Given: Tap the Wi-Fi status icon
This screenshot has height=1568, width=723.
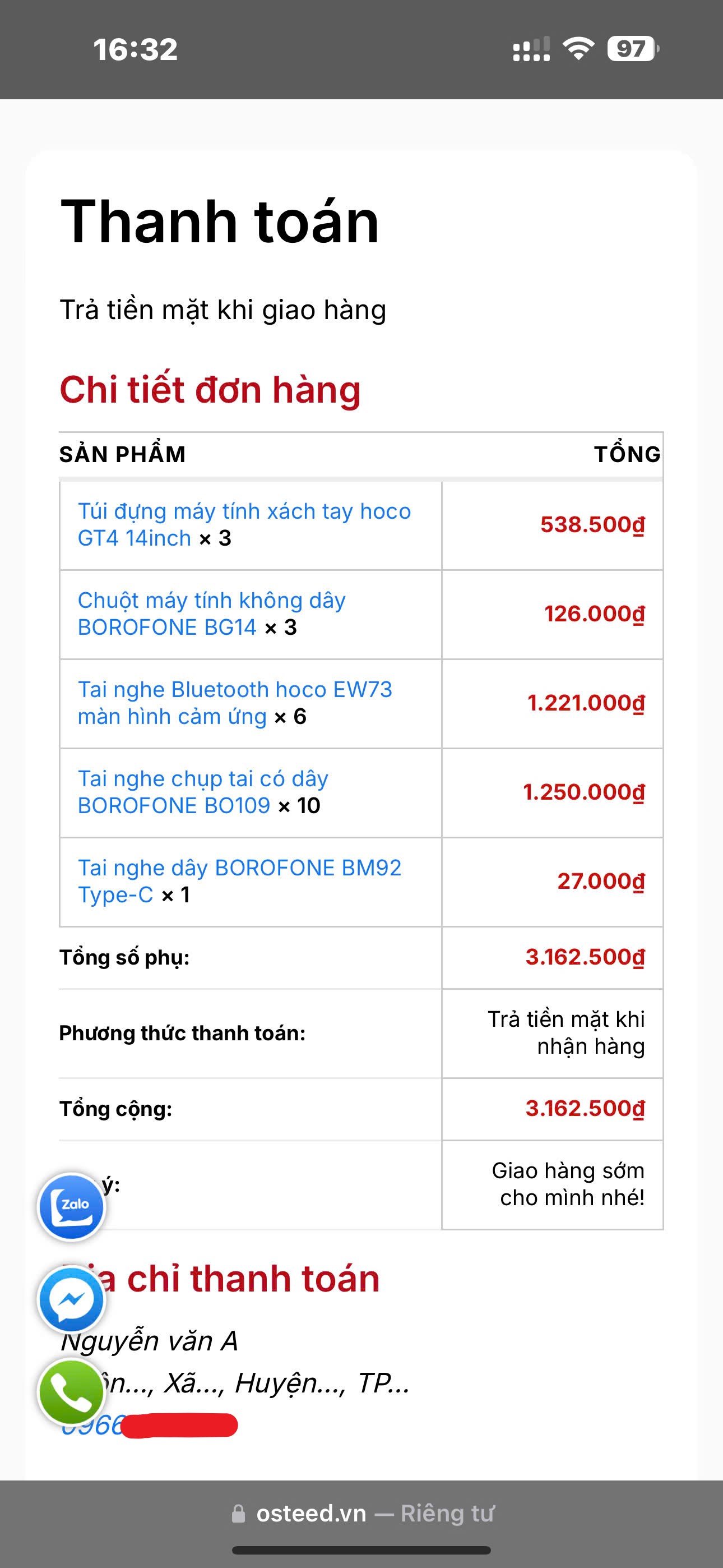Looking at the screenshot, I should pyautogui.click(x=578, y=49).
